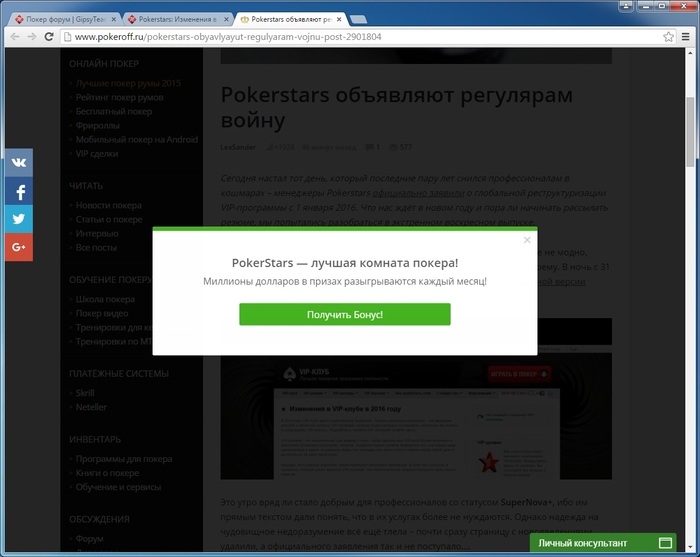Open Статьи о покере link
This screenshot has height=557, width=700.
109,219
